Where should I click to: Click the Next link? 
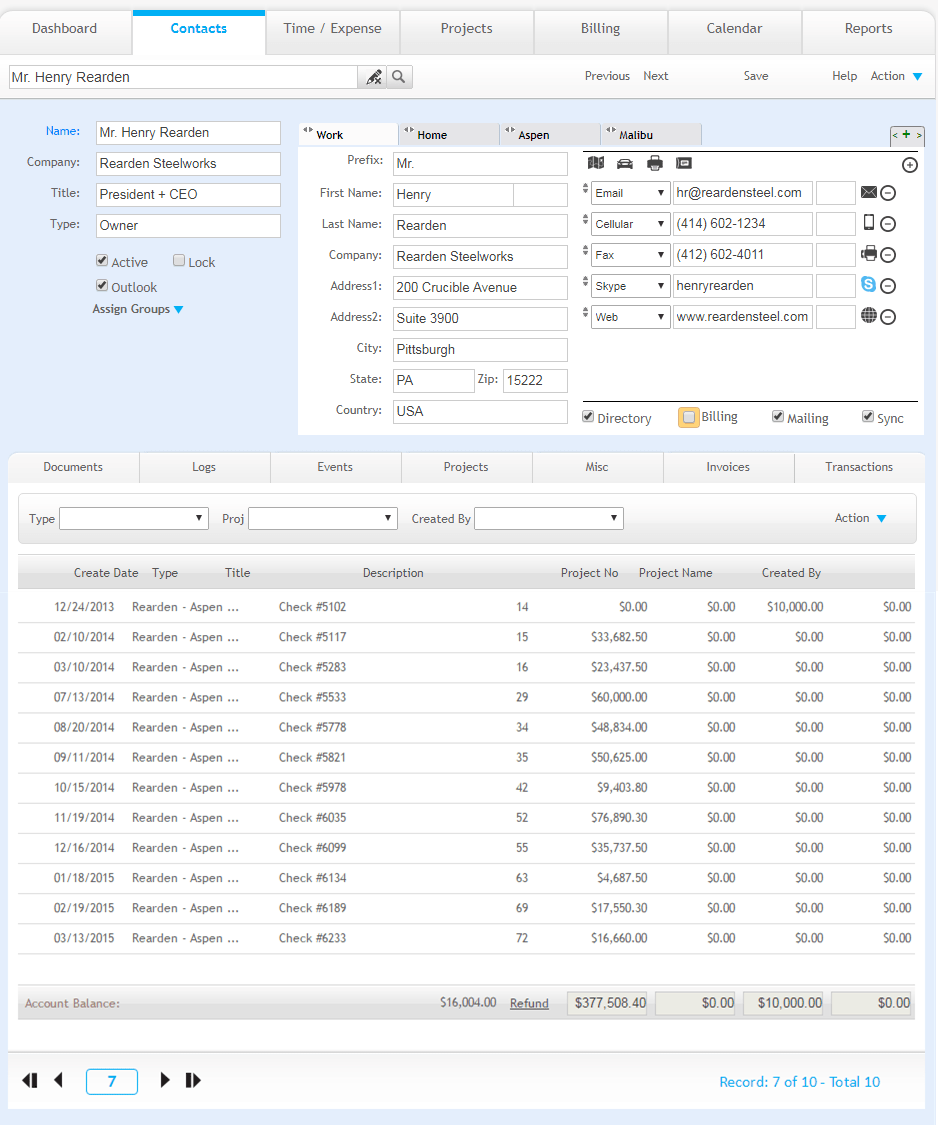[x=655, y=76]
